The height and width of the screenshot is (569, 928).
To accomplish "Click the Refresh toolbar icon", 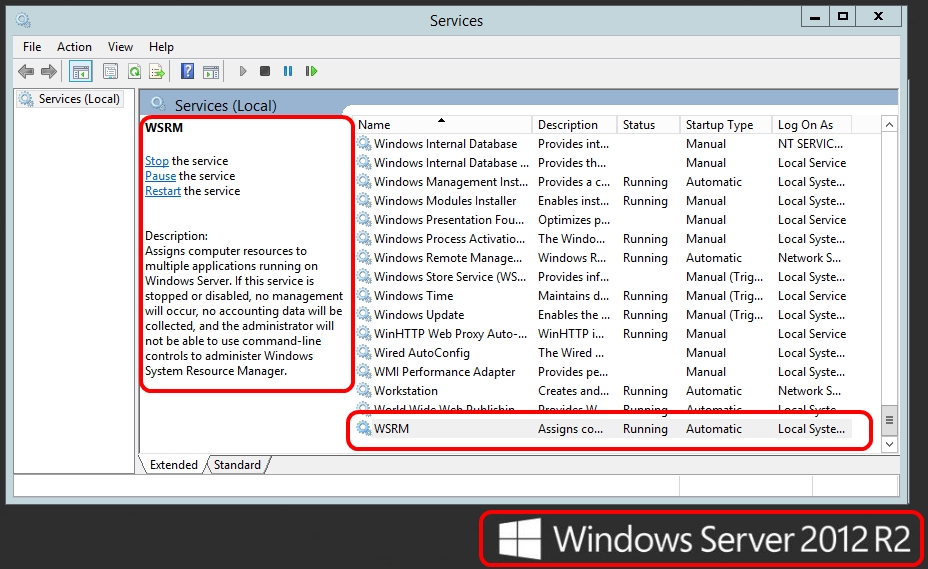I will click(135, 72).
